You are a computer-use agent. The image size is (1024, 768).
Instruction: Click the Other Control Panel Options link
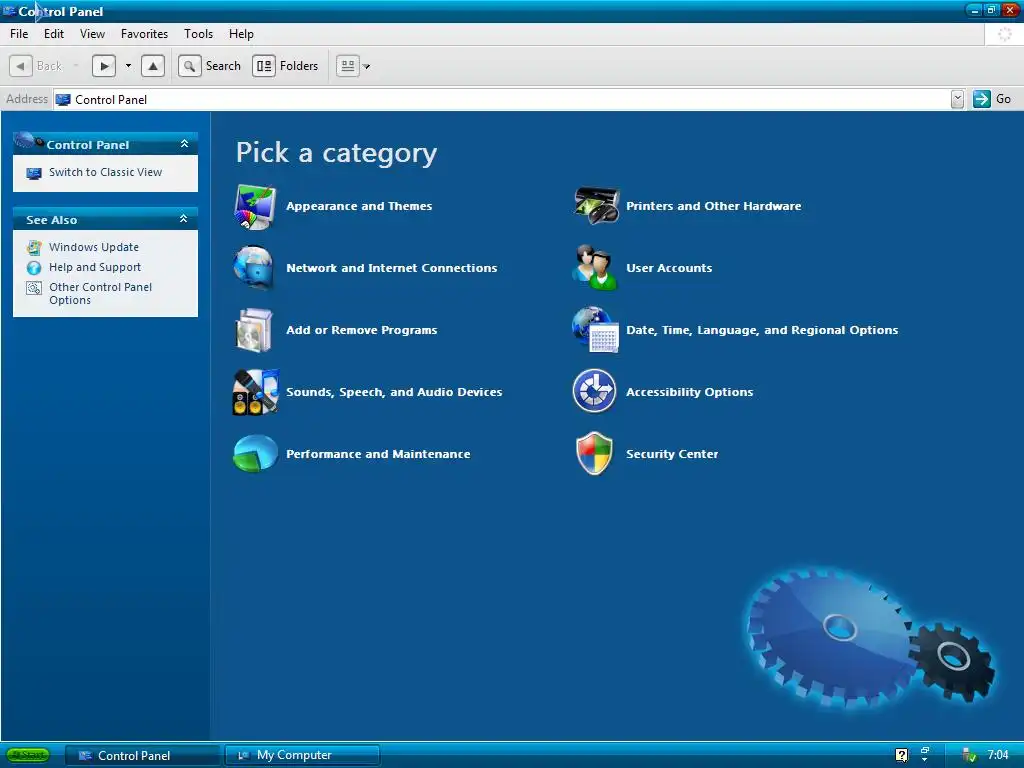pyautogui.click(x=101, y=294)
